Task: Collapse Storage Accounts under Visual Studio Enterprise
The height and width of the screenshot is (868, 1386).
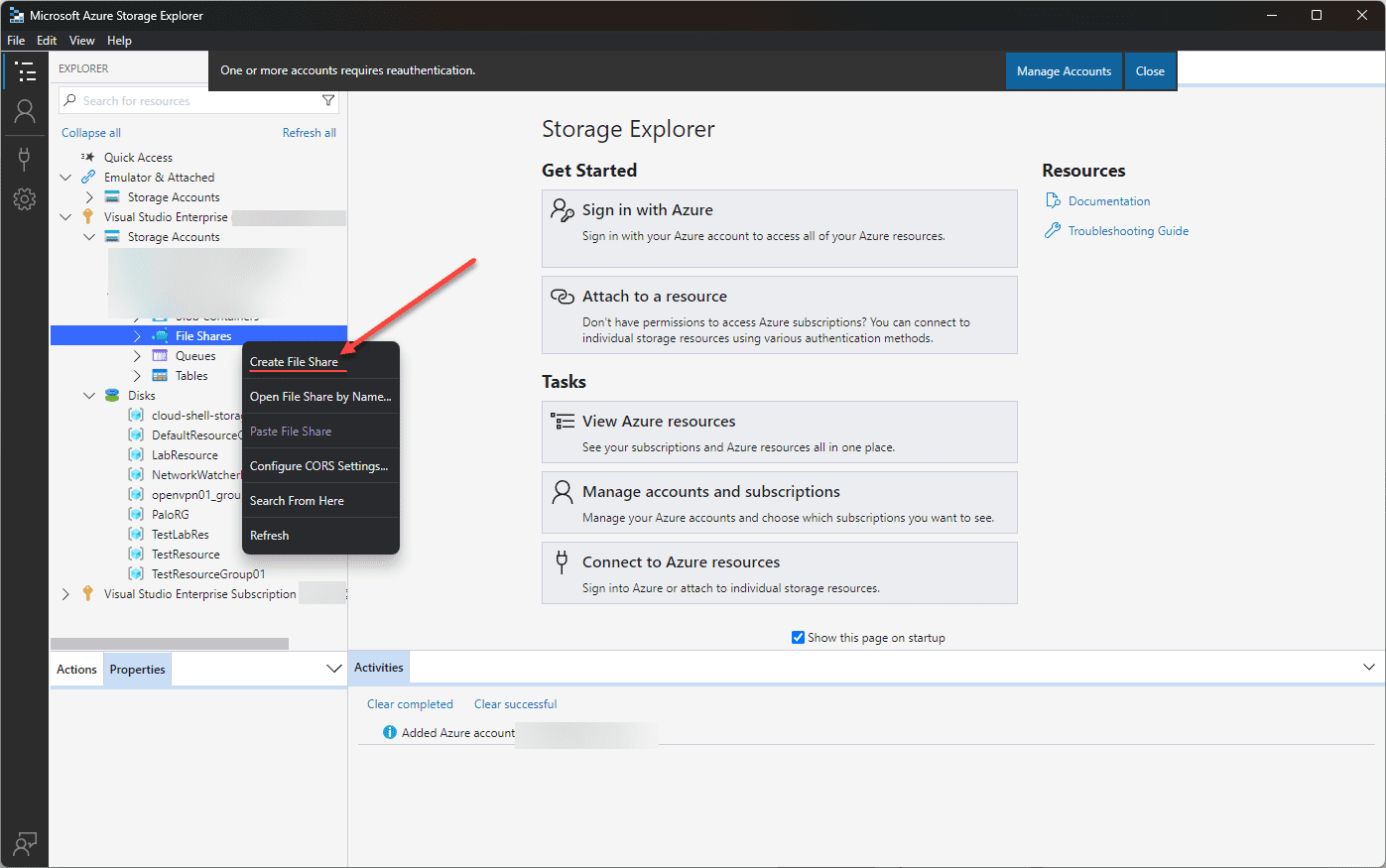Action: click(x=89, y=236)
